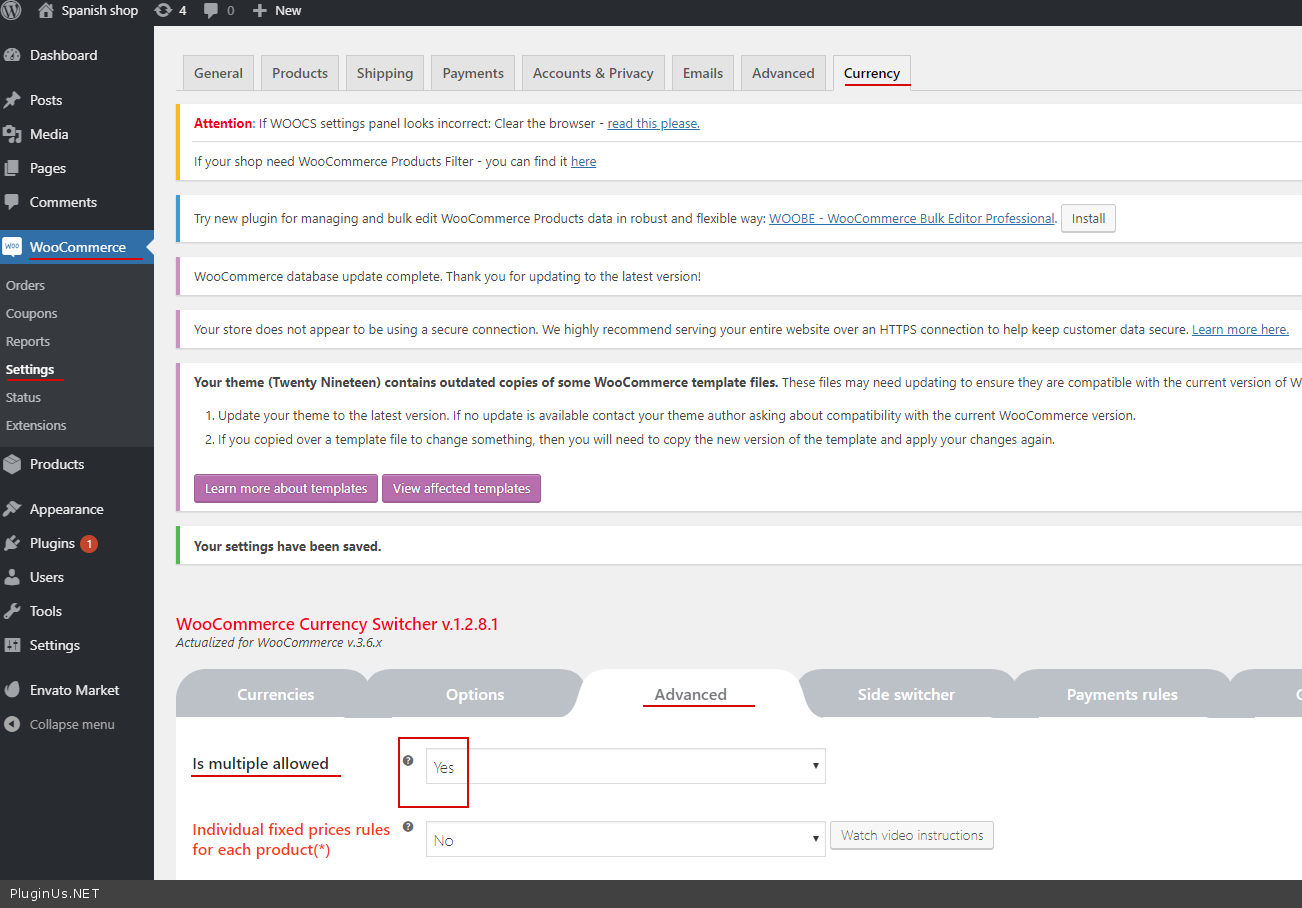1302x908 pixels.
Task: Click the Appearance paintbrush icon
Action: pyautogui.click(x=12, y=509)
